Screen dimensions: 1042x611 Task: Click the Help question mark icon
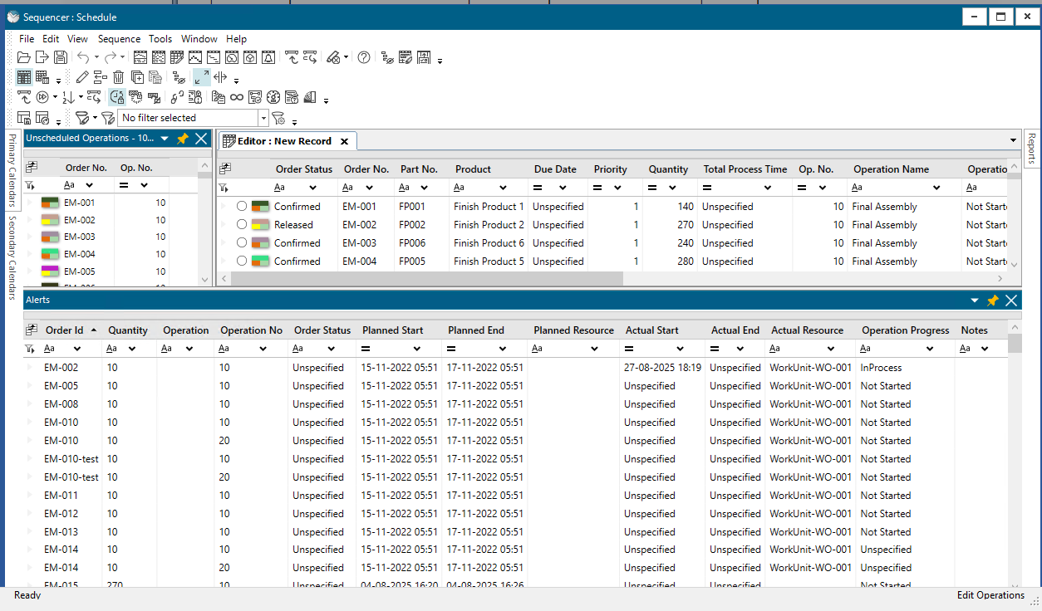(362, 57)
